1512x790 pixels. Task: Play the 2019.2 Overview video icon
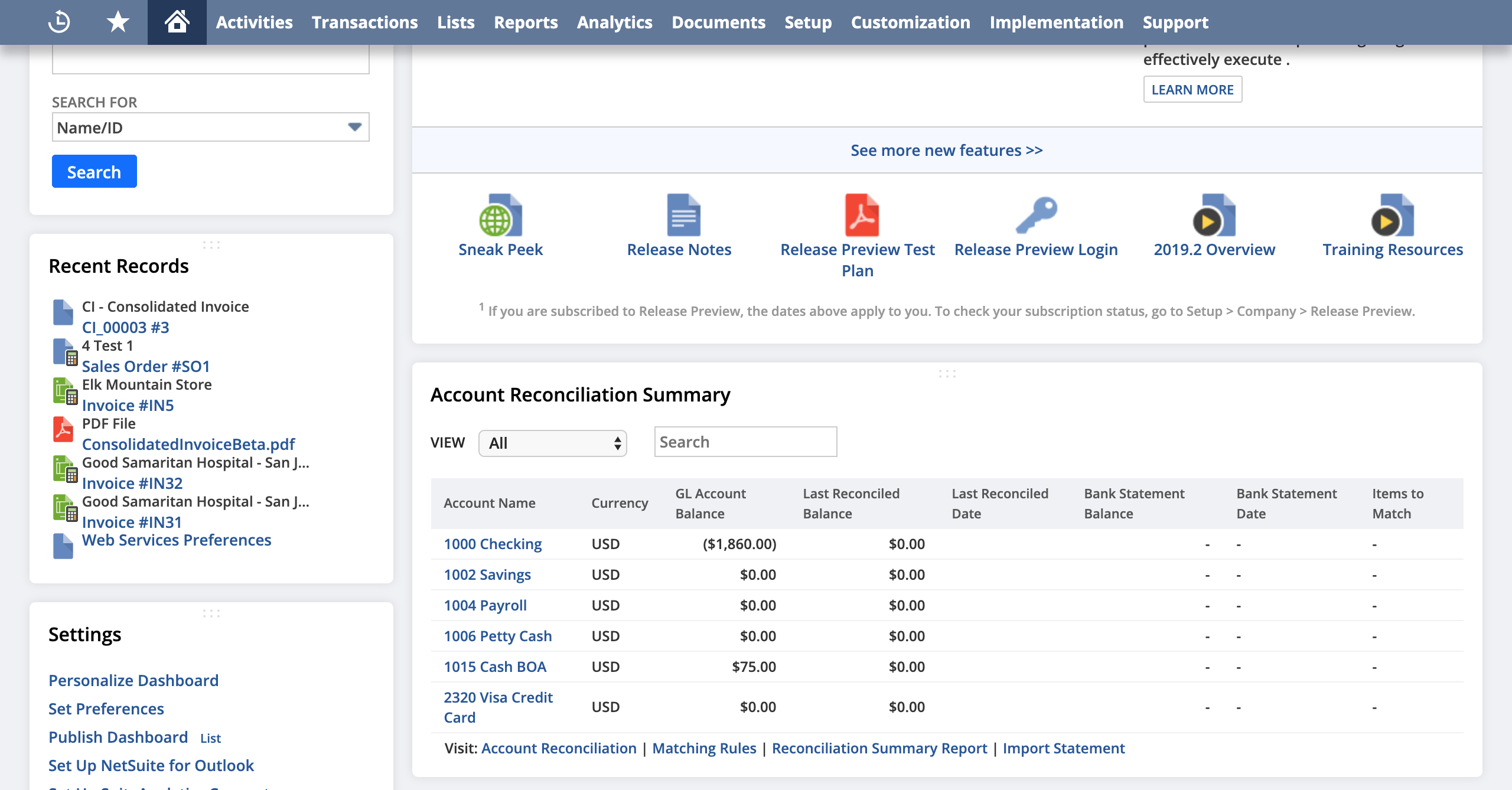click(x=1214, y=216)
